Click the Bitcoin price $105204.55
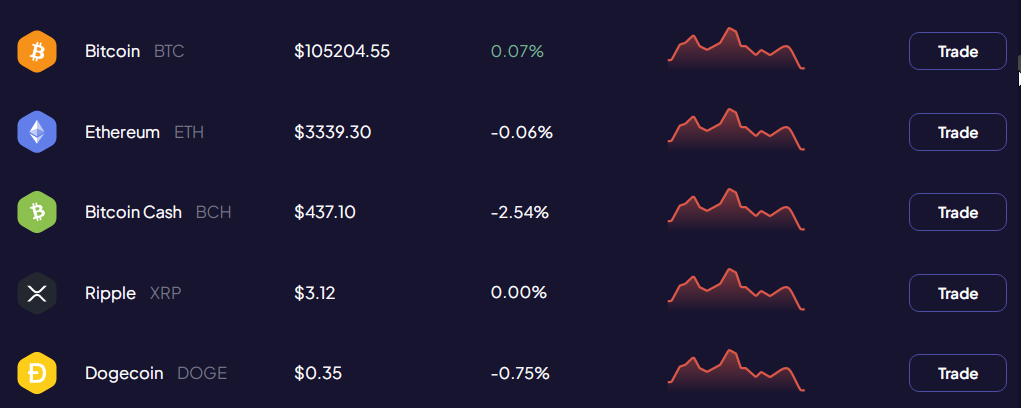Image resolution: width=1021 pixels, height=408 pixels. click(342, 51)
